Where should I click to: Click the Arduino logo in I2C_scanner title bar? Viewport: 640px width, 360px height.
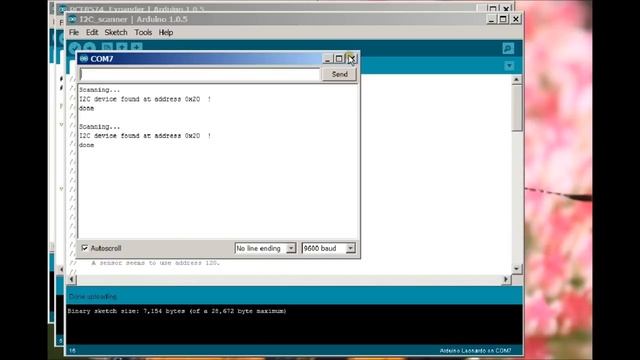[x=72, y=19]
